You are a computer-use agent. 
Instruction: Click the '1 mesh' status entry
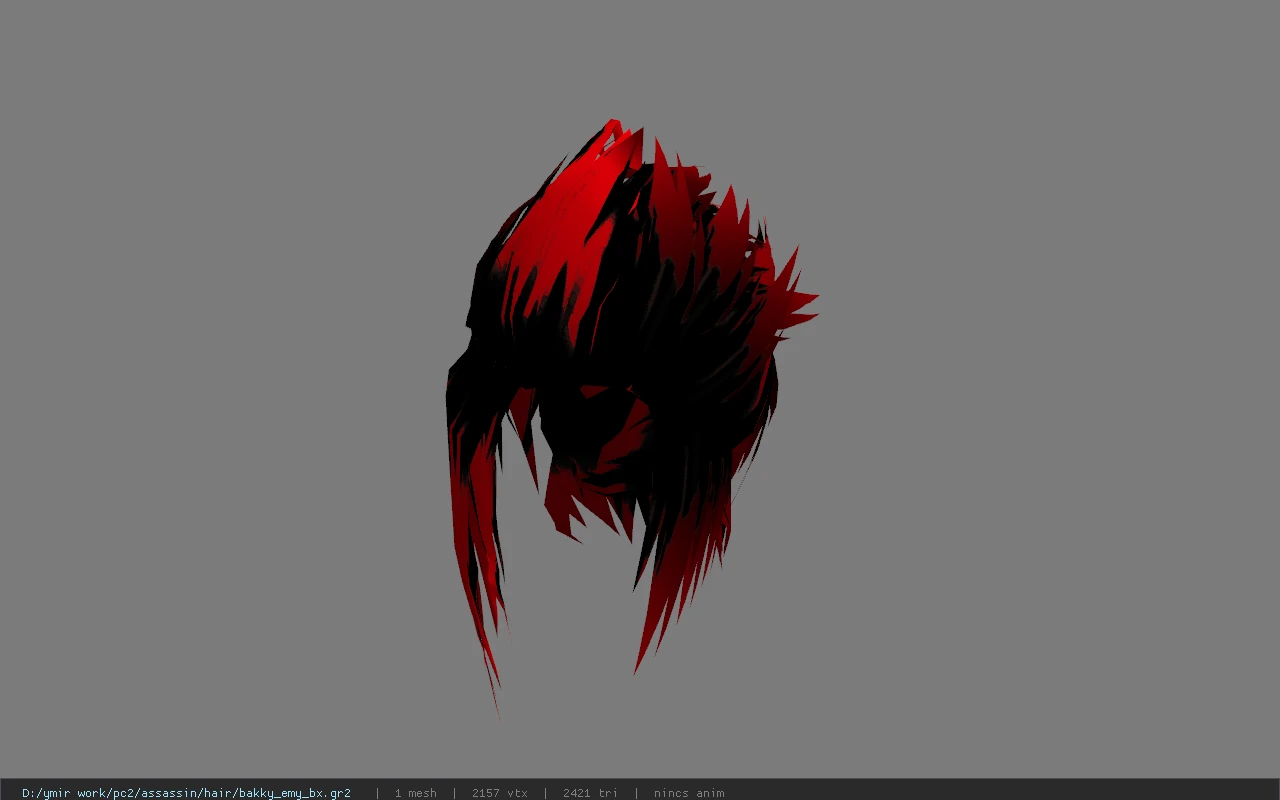[x=416, y=793]
